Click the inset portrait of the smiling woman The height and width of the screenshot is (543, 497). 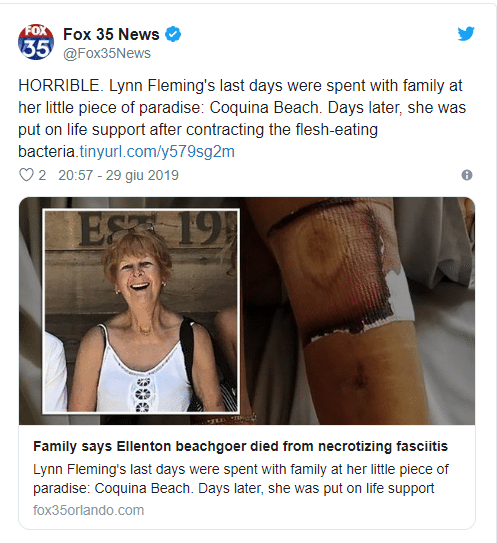(141, 311)
